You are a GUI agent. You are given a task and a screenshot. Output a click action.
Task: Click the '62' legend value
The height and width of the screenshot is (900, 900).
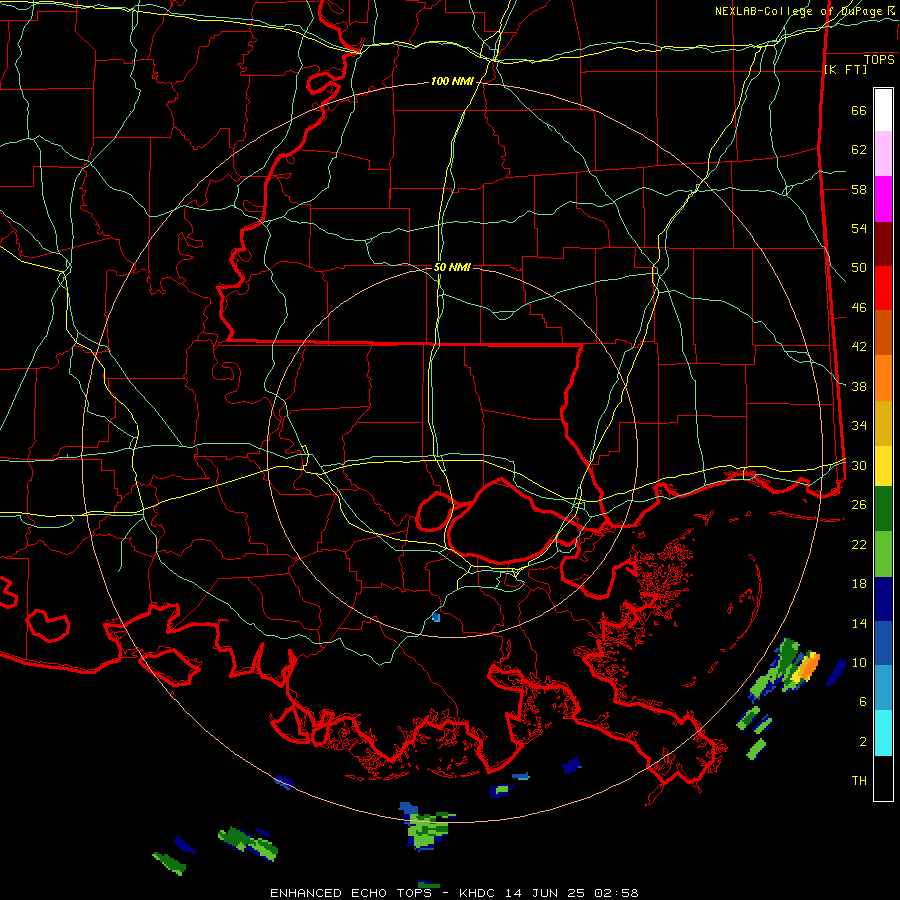[859, 150]
